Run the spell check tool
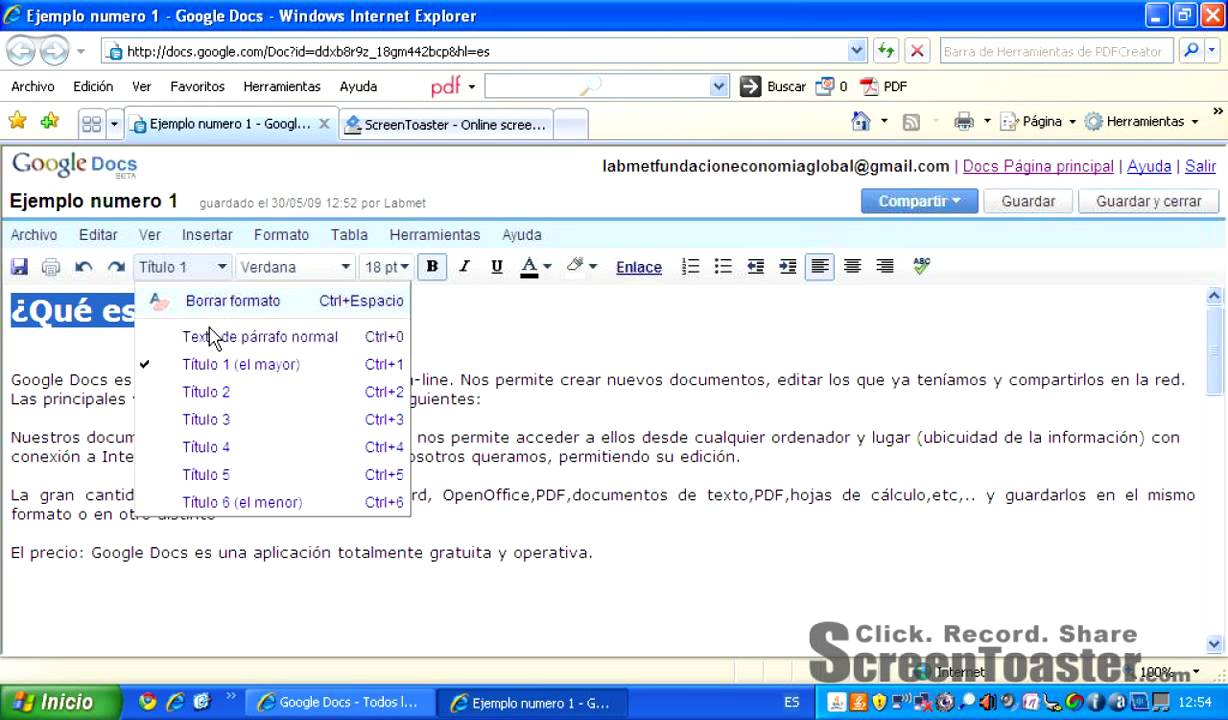Screen dimensions: 1228x720 921,266
